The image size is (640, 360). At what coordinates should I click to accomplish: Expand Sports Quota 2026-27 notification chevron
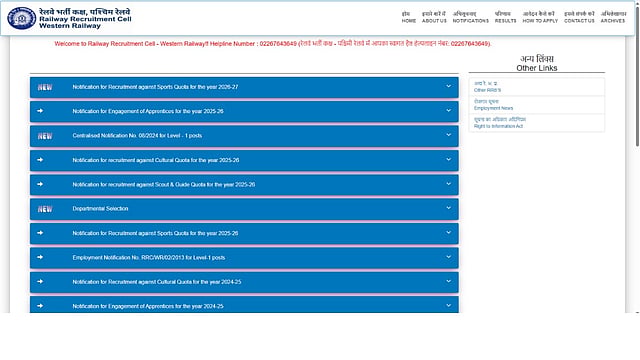click(449, 86)
